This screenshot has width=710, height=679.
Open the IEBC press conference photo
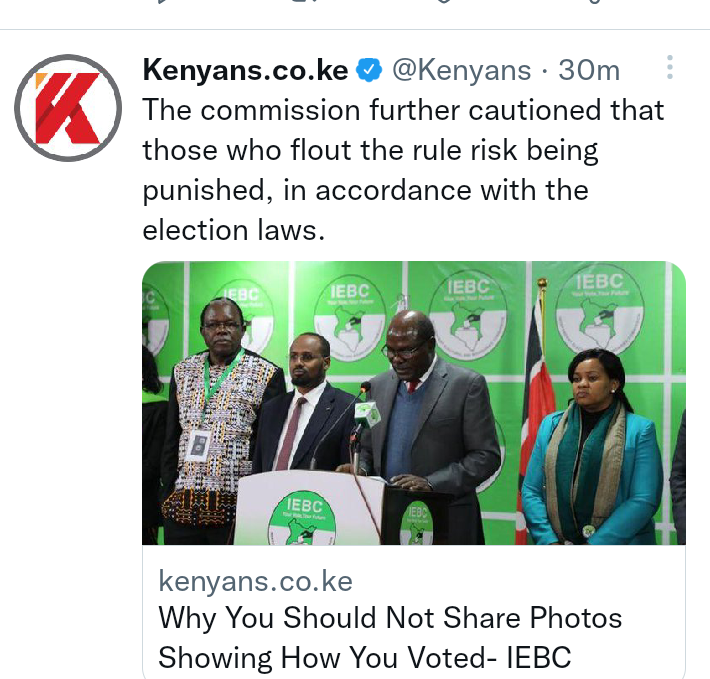point(414,403)
